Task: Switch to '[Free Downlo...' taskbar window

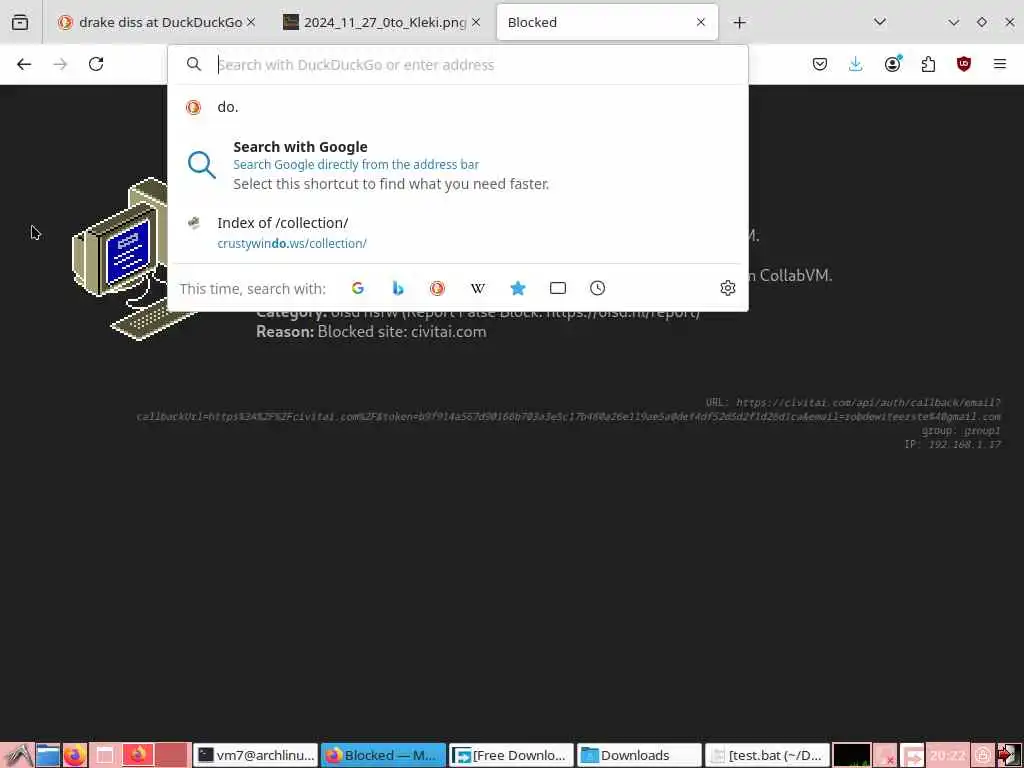Action: point(511,755)
